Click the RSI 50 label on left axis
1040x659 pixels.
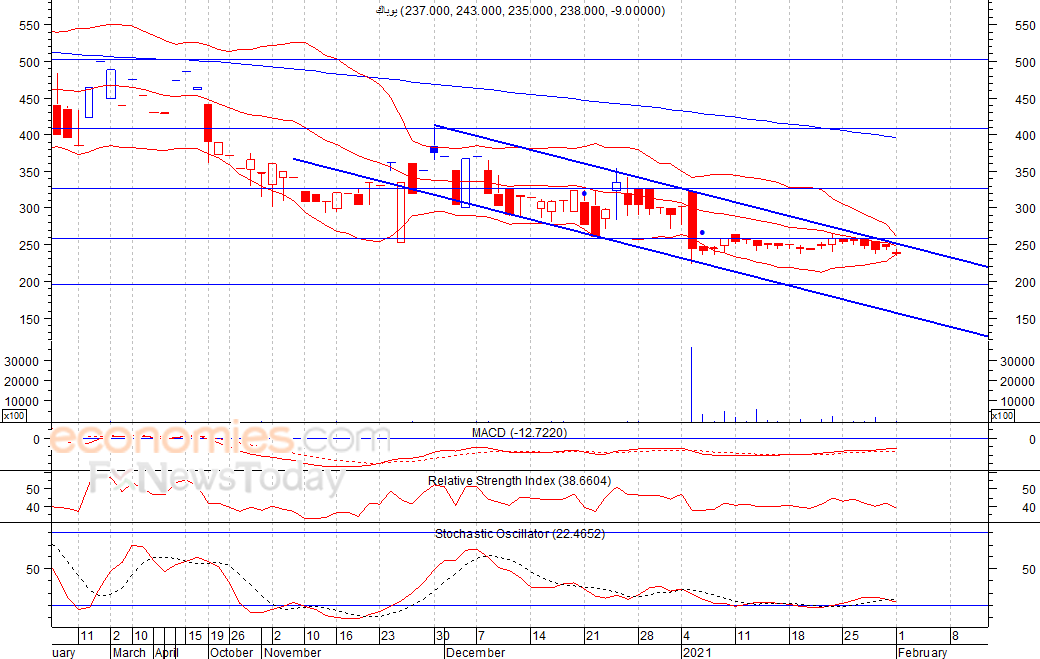click(33, 490)
